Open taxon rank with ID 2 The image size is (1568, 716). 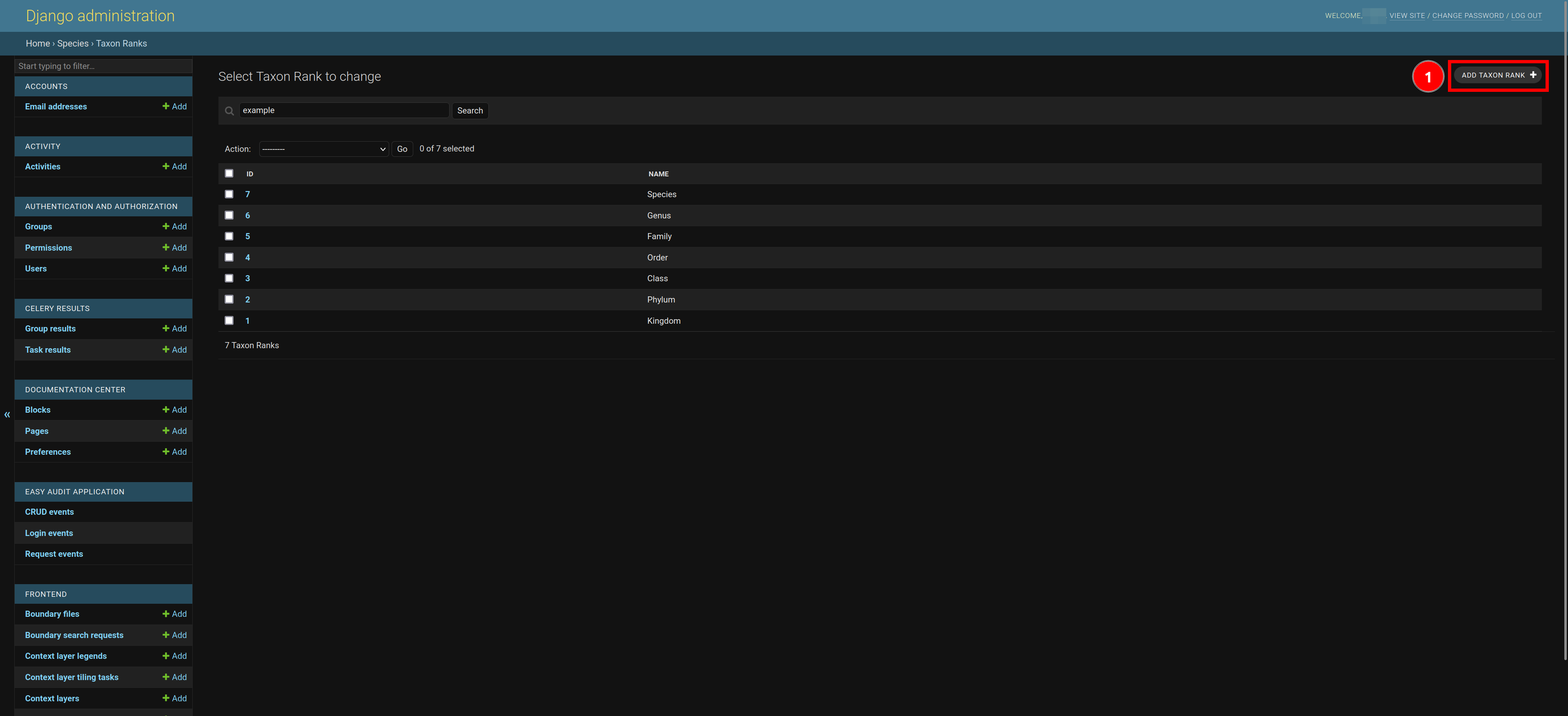pyautogui.click(x=247, y=300)
